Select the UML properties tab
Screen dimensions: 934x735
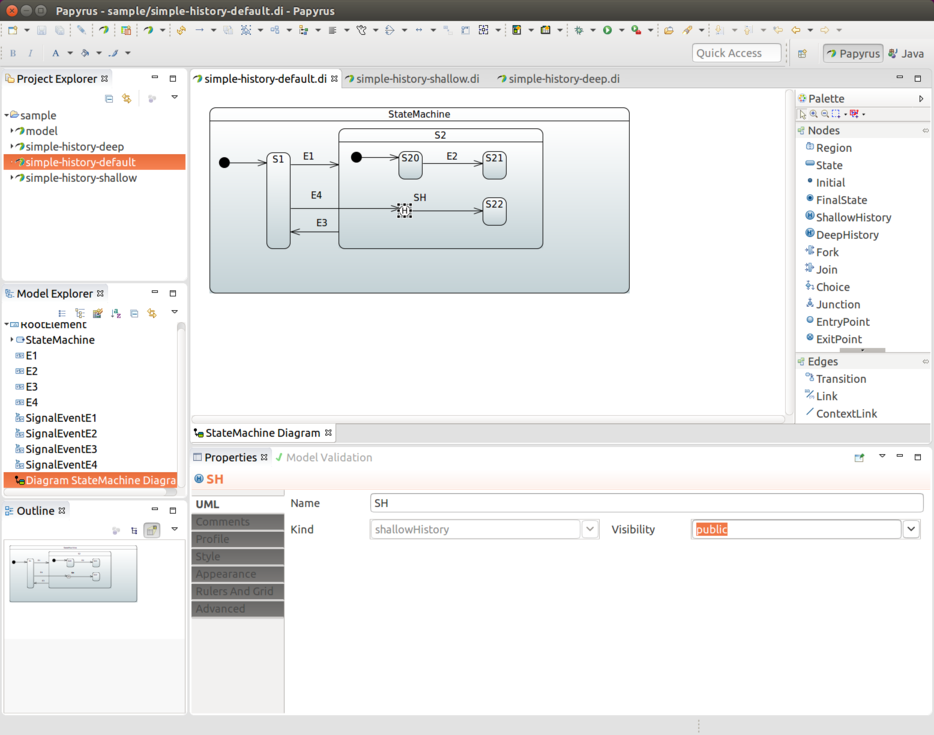[x=238, y=504]
